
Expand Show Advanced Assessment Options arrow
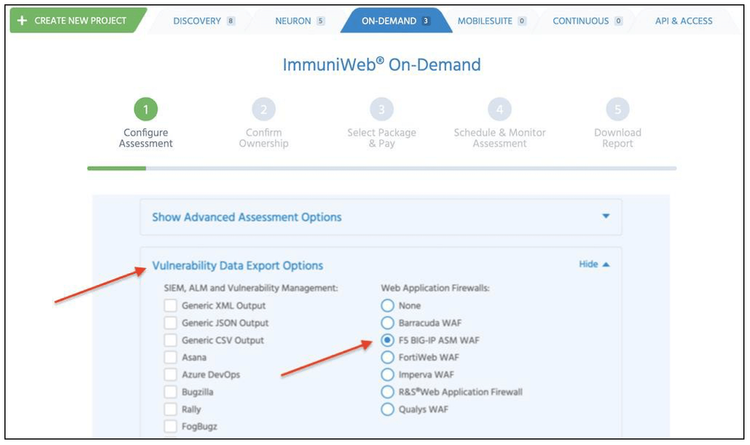[x=606, y=216]
